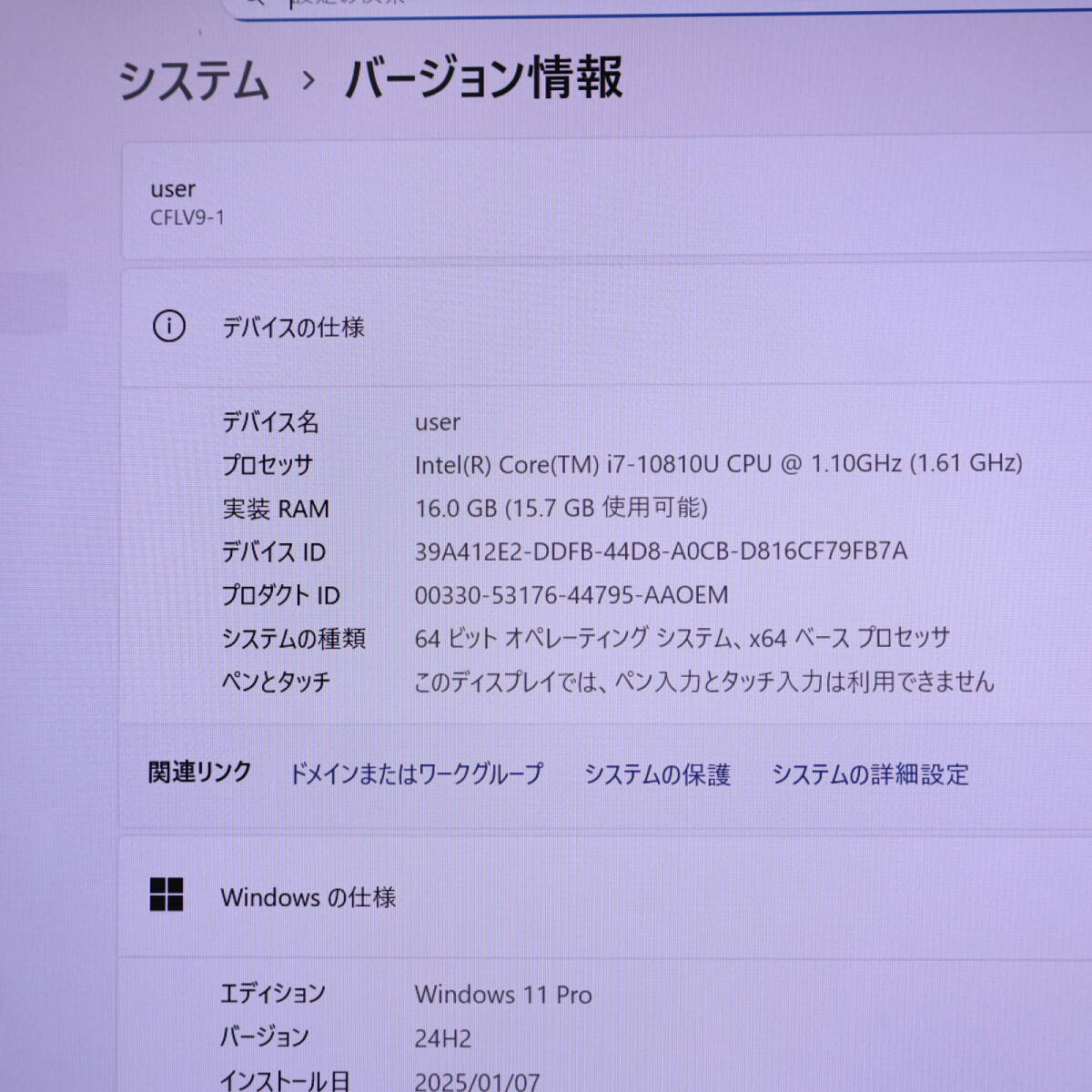The height and width of the screenshot is (1092, 1092).
Task: Click the 実装 RAM label
Action: tap(276, 509)
